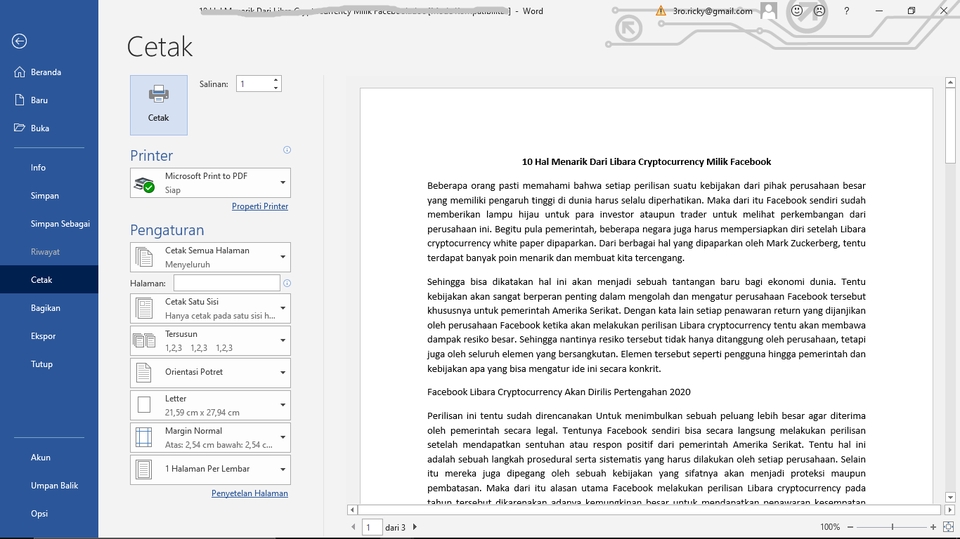The image size is (960, 539).
Task: Click the 'dari 3' page count text
Action: [x=396, y=527]
